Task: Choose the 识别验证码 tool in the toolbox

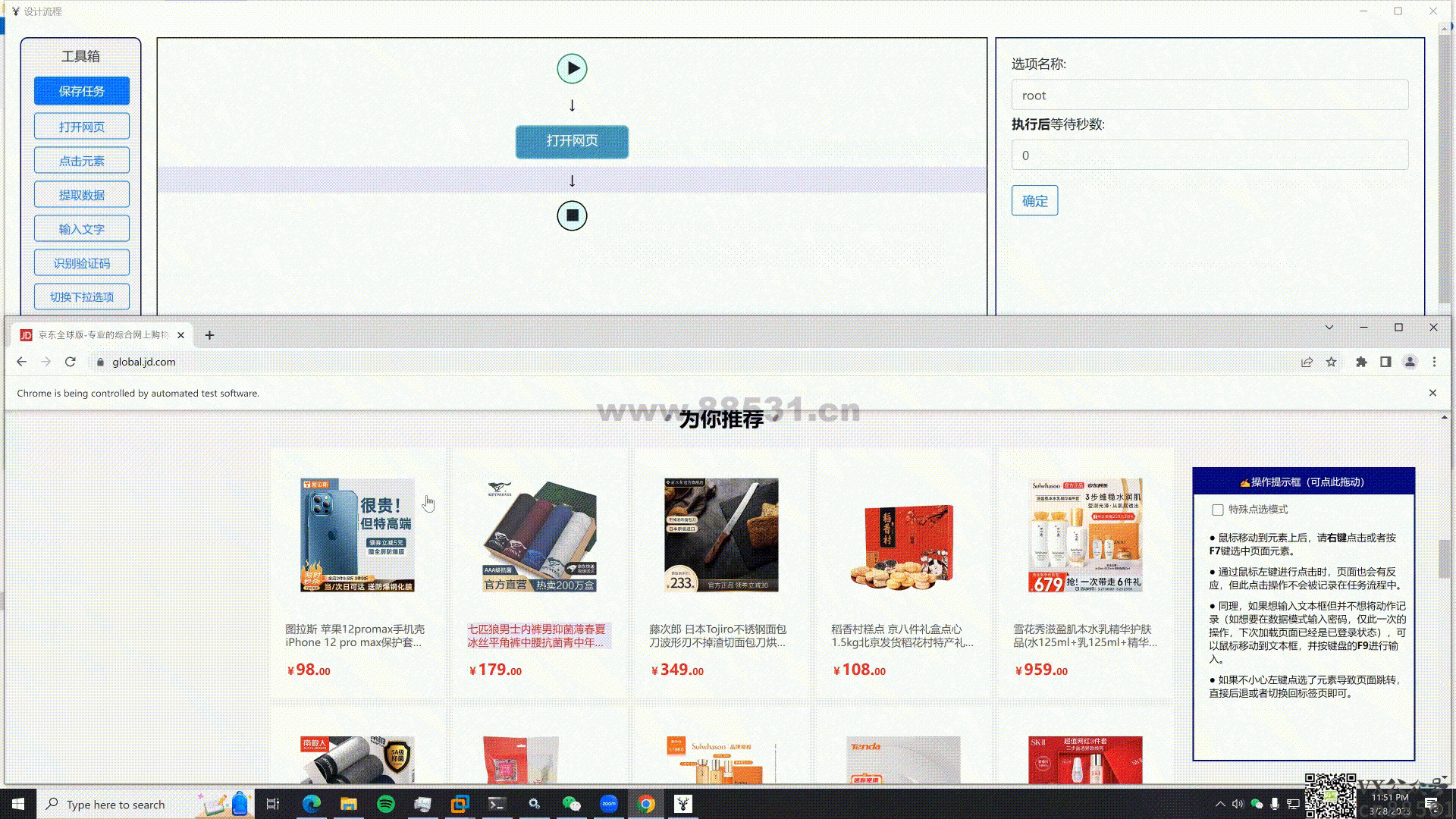Action: pos(82,262)
